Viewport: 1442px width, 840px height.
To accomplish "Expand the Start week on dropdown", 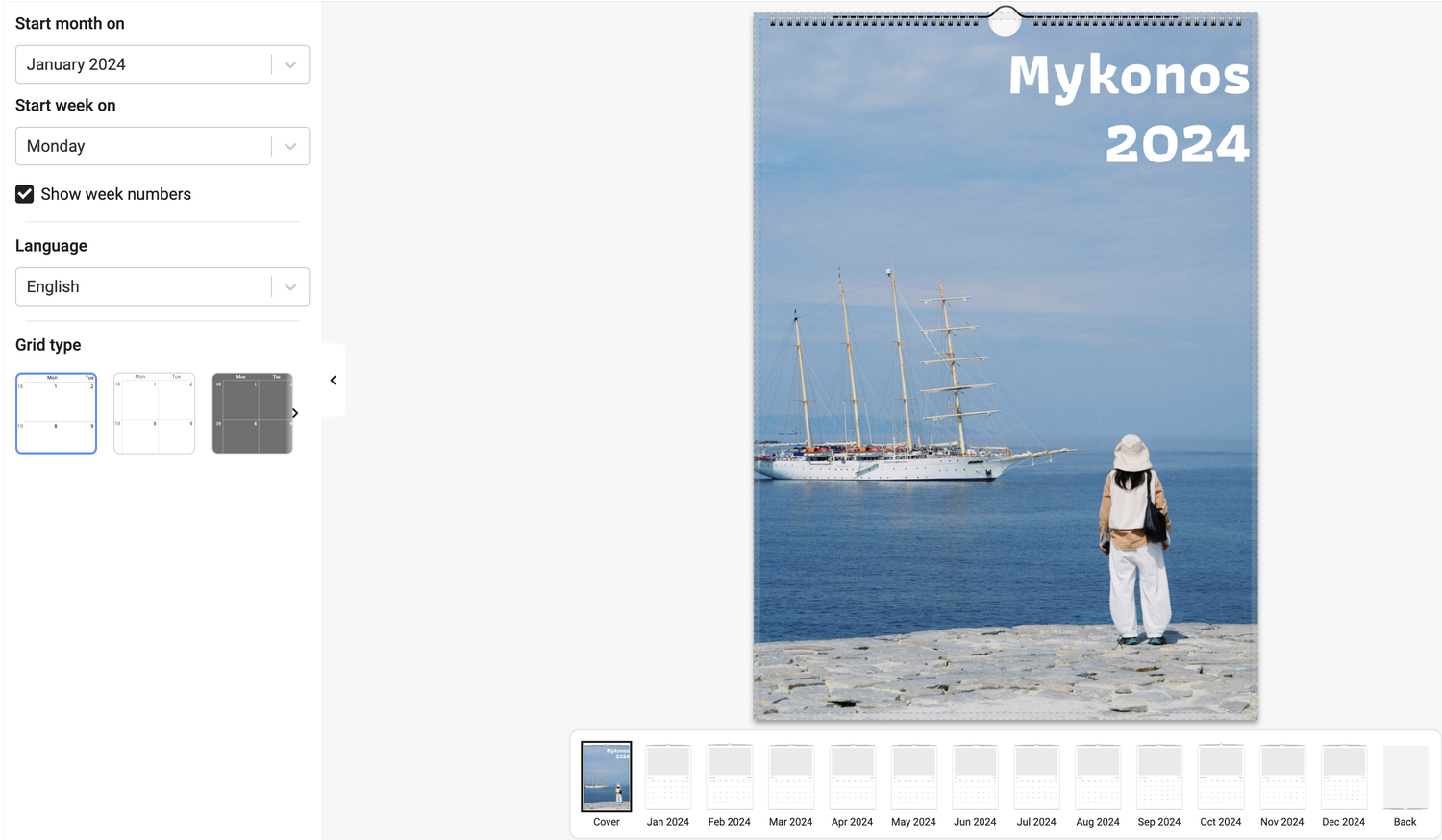I will click(x=162, y=146).
